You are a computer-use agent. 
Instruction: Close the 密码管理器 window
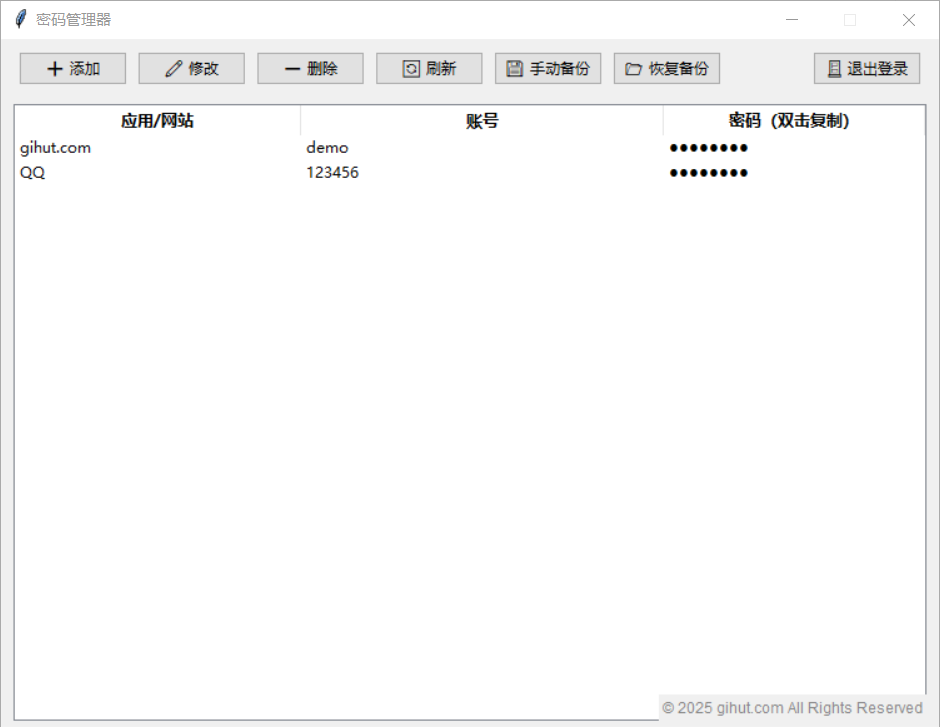point(908,19)
